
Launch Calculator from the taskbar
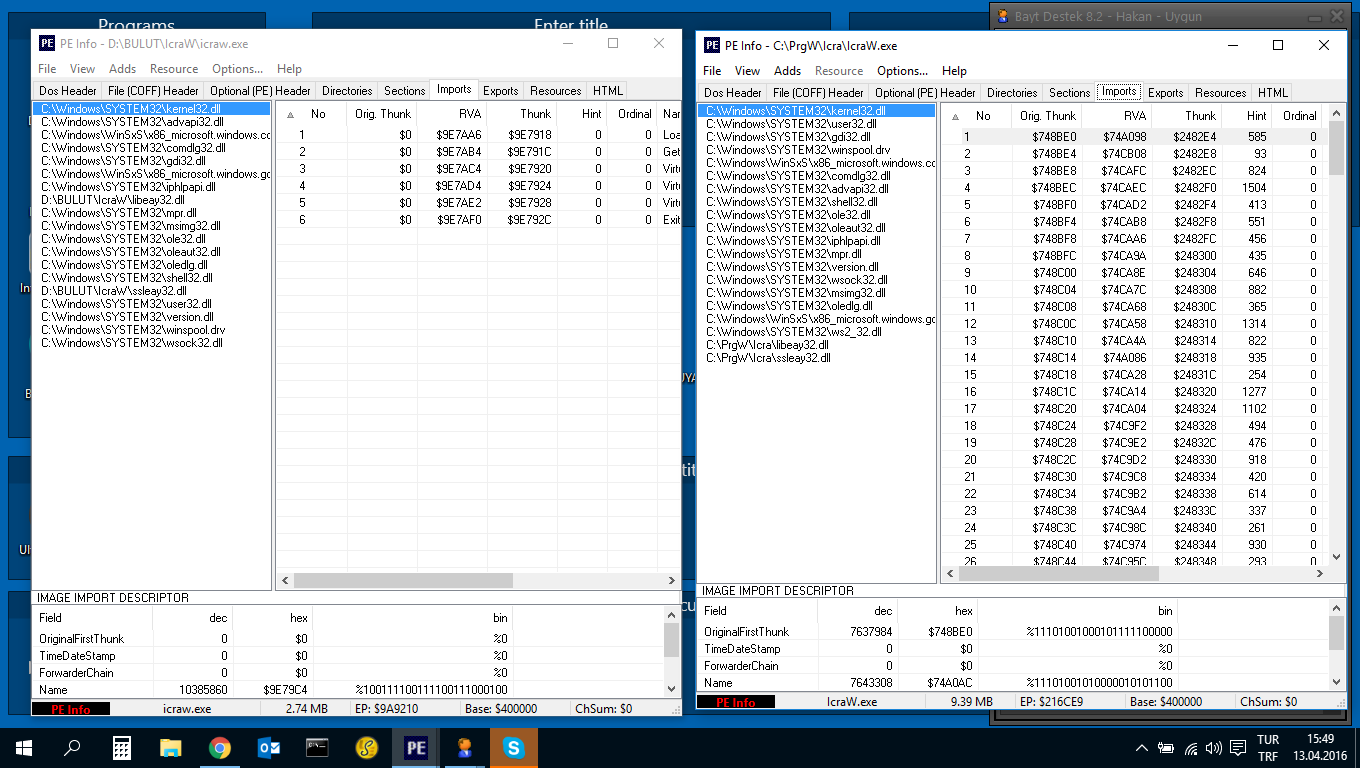point(122,748)
